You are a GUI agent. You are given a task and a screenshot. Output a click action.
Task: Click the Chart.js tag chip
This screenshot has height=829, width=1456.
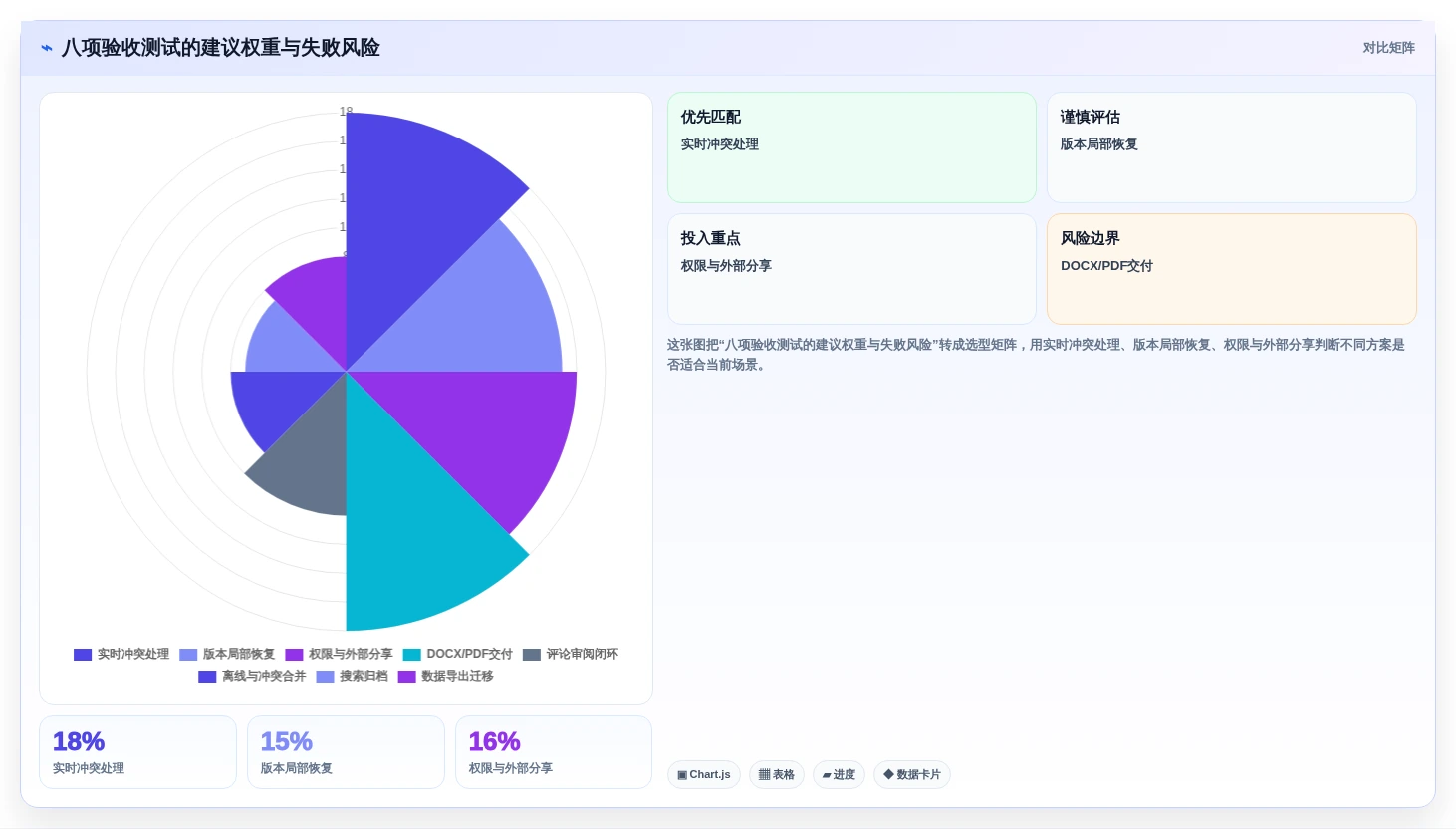click(x=704, y=775)
